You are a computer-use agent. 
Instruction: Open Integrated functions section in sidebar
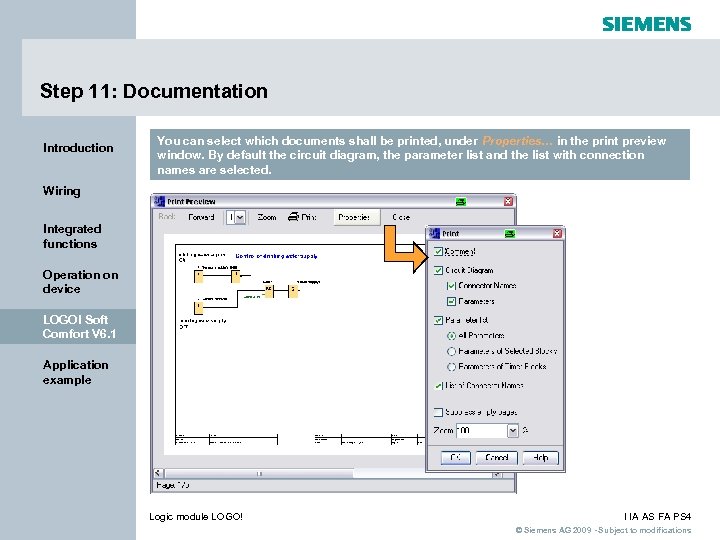(72, 236)
